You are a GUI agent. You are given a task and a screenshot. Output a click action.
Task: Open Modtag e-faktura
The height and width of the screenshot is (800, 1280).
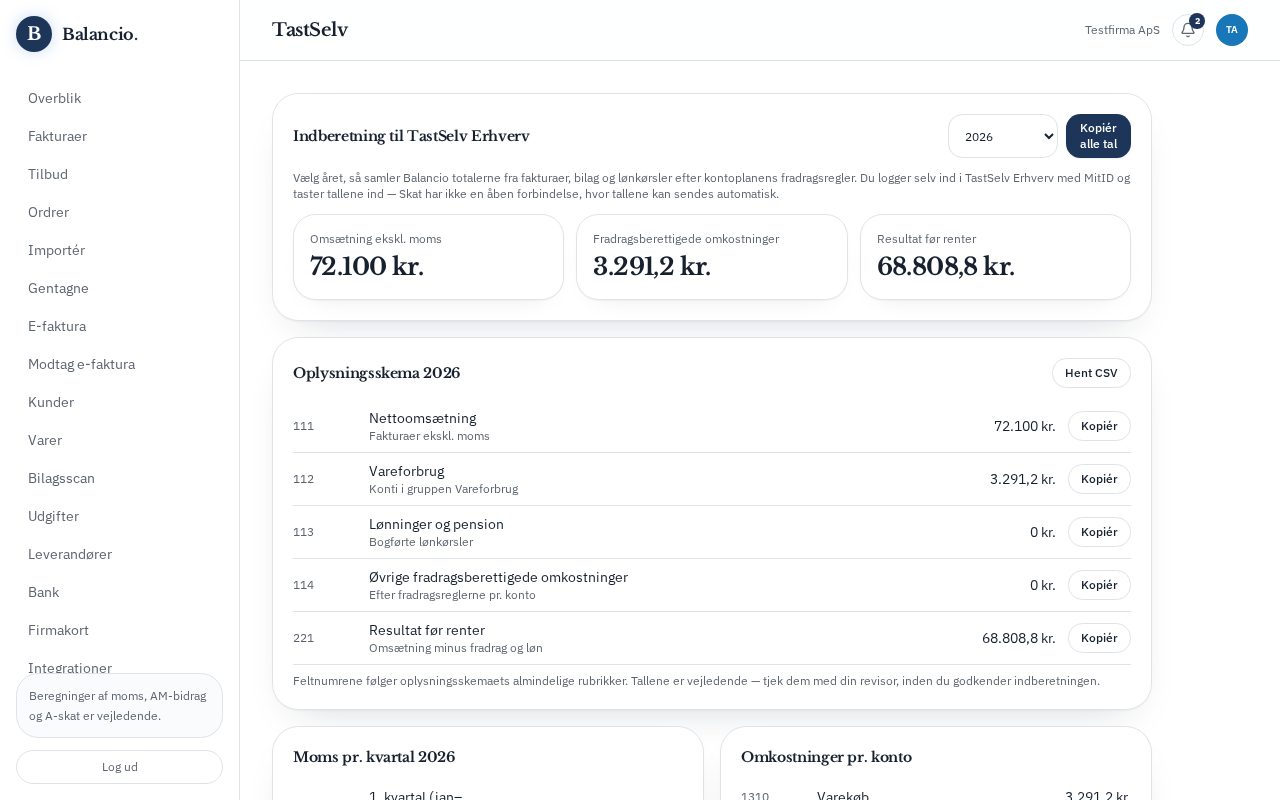click(120, 364)
